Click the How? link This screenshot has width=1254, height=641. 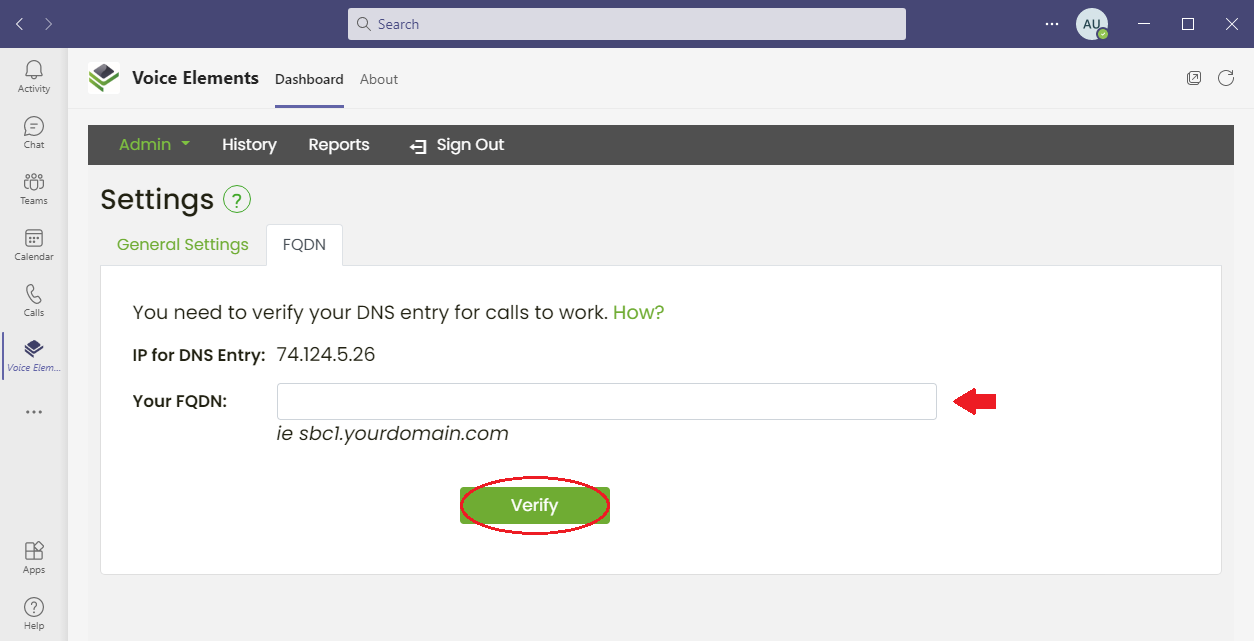click(639, 312)
